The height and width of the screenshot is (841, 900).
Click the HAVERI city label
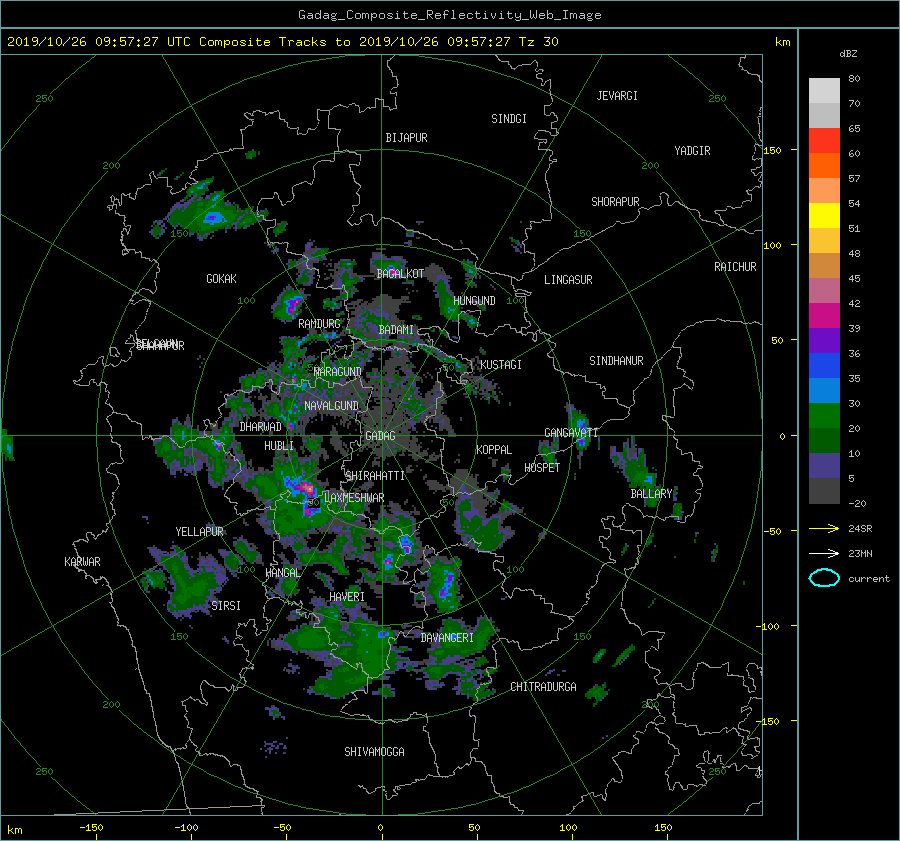point(347,597)
